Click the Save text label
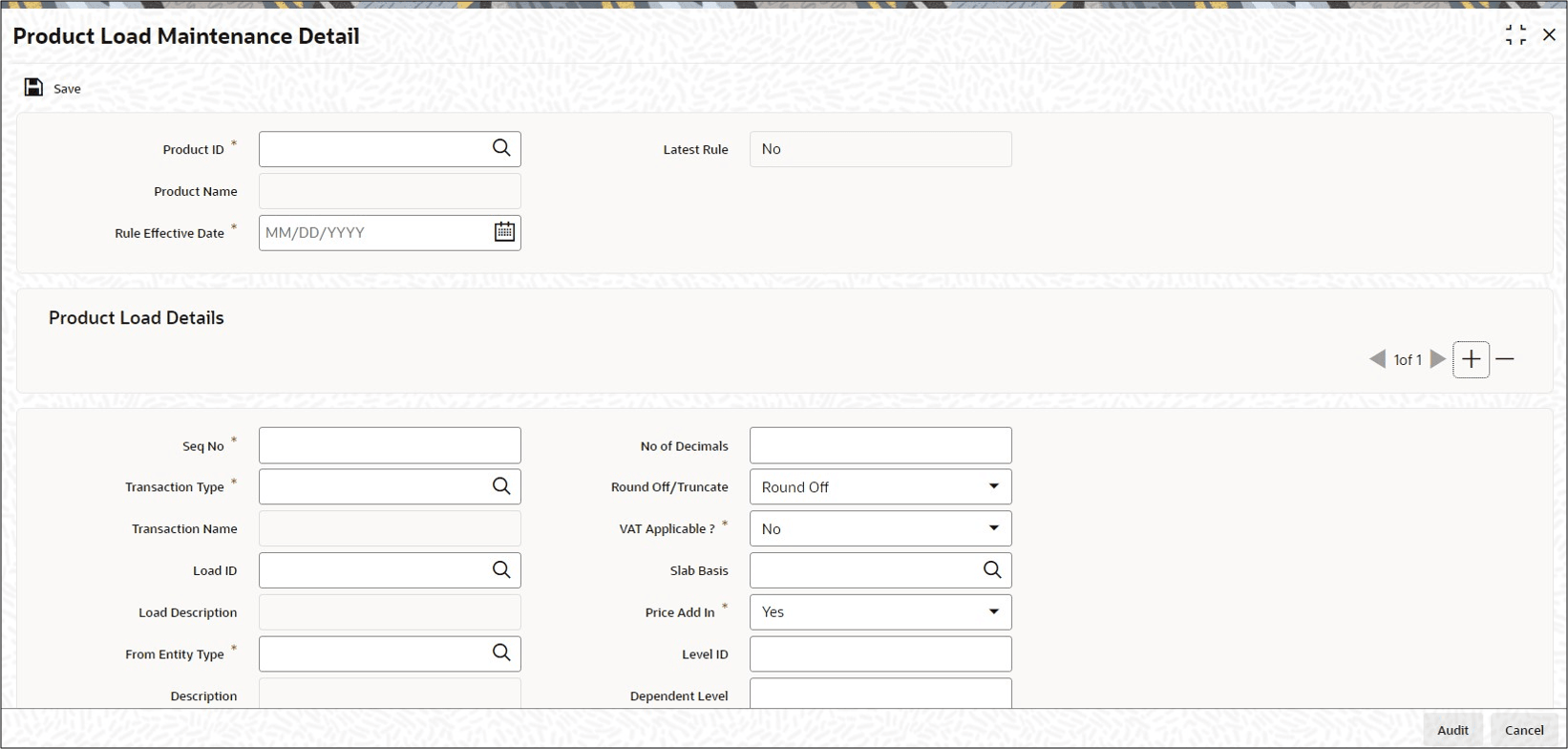 [x=67, y=89]
